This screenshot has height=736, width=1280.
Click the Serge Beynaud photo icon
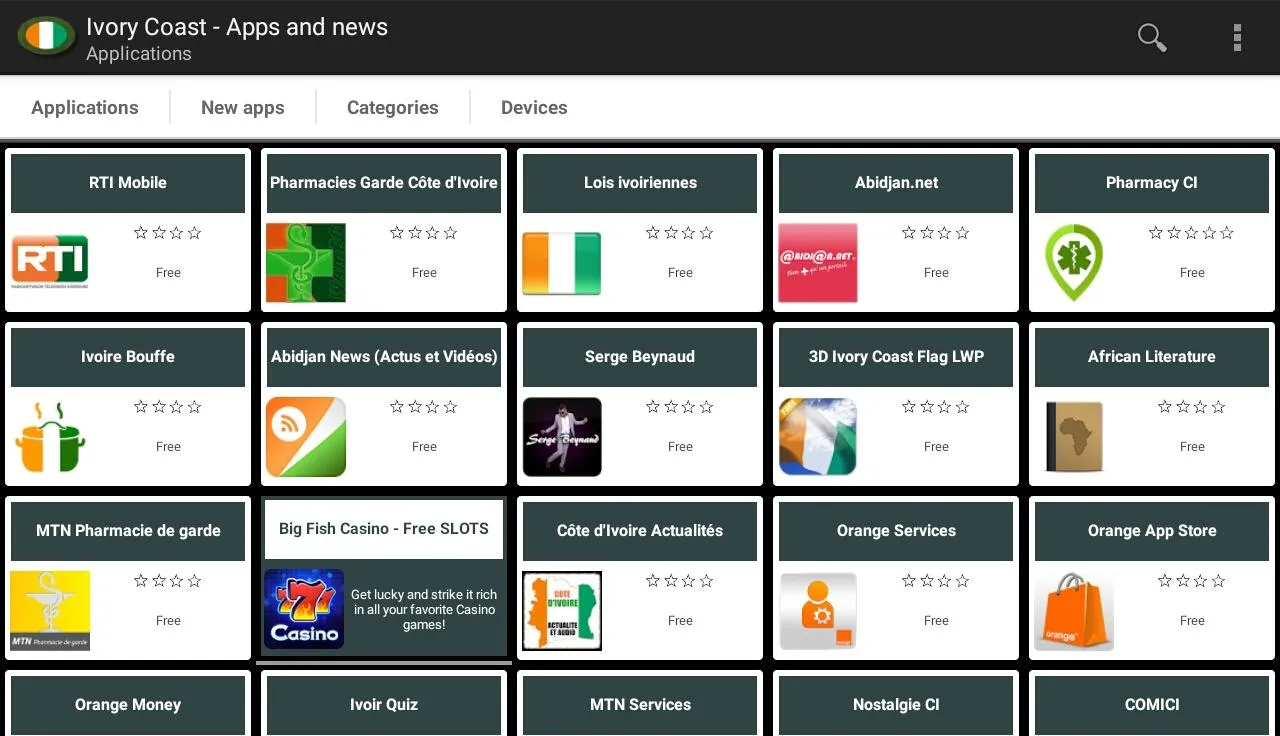(x=562, y=437)
